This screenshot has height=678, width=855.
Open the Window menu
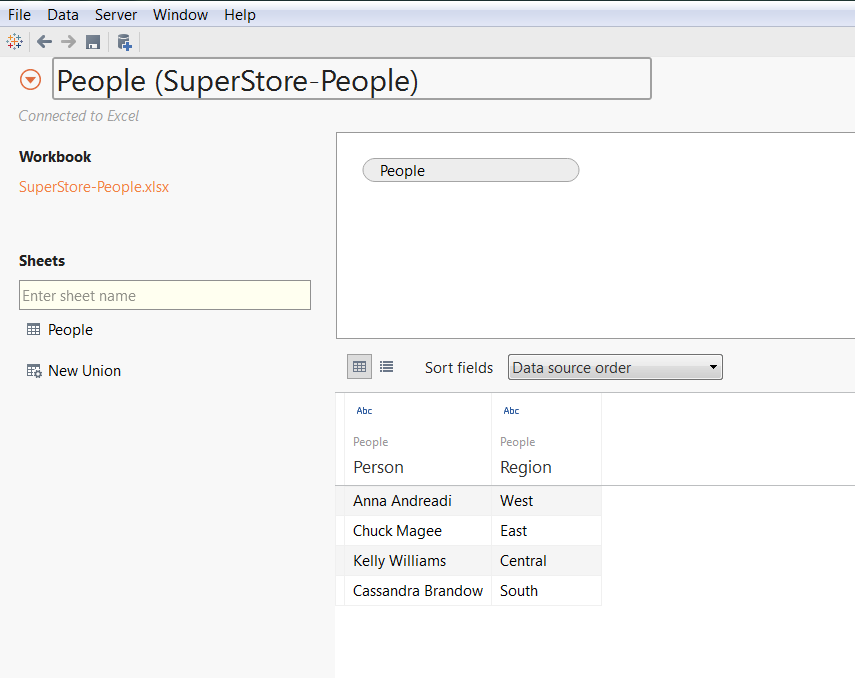click(180, 15)
